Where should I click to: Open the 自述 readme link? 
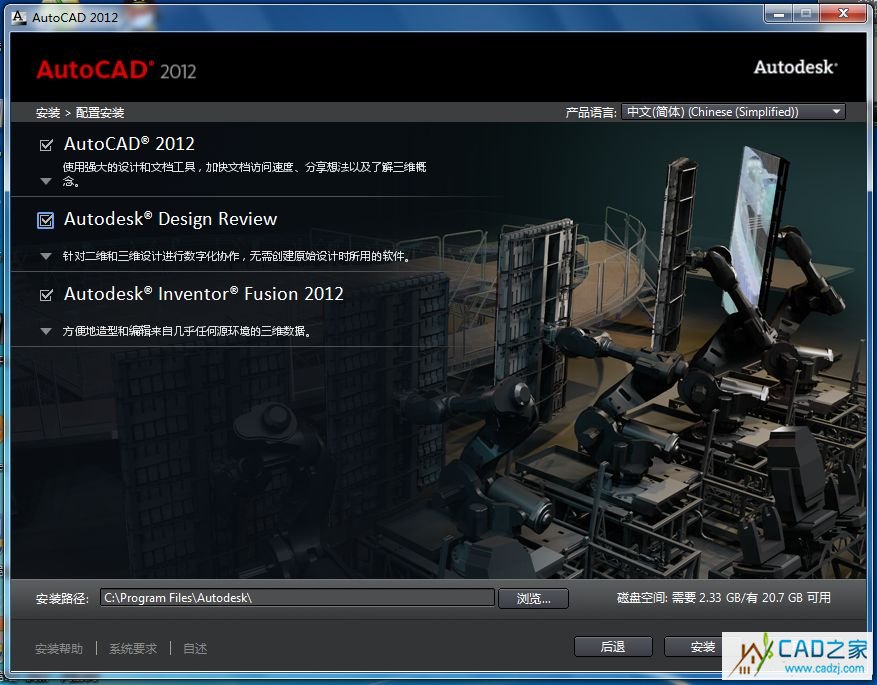pyautogui.click(x=195, y=648)
